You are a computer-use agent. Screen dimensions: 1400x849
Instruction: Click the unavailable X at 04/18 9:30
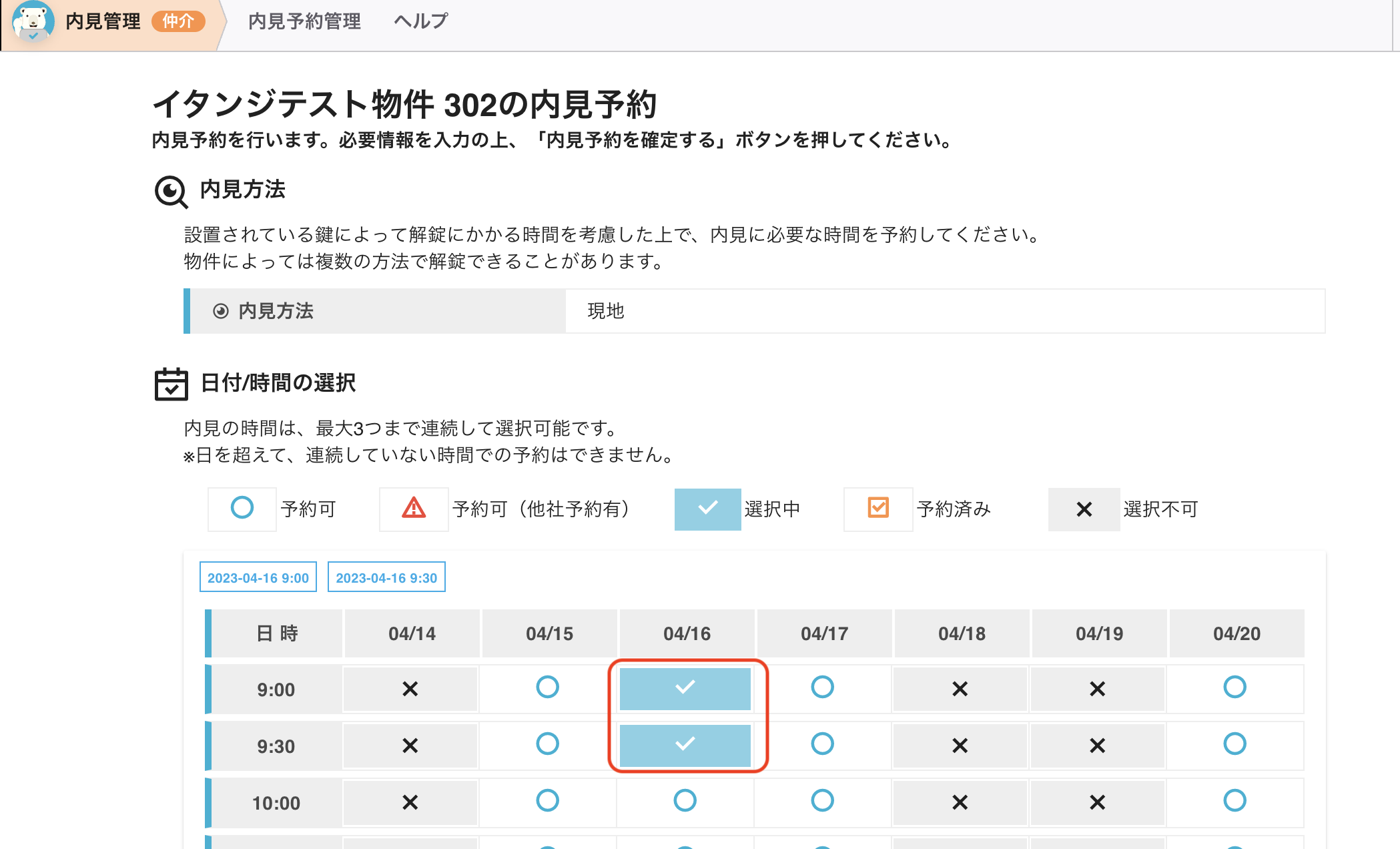(960, 746)
